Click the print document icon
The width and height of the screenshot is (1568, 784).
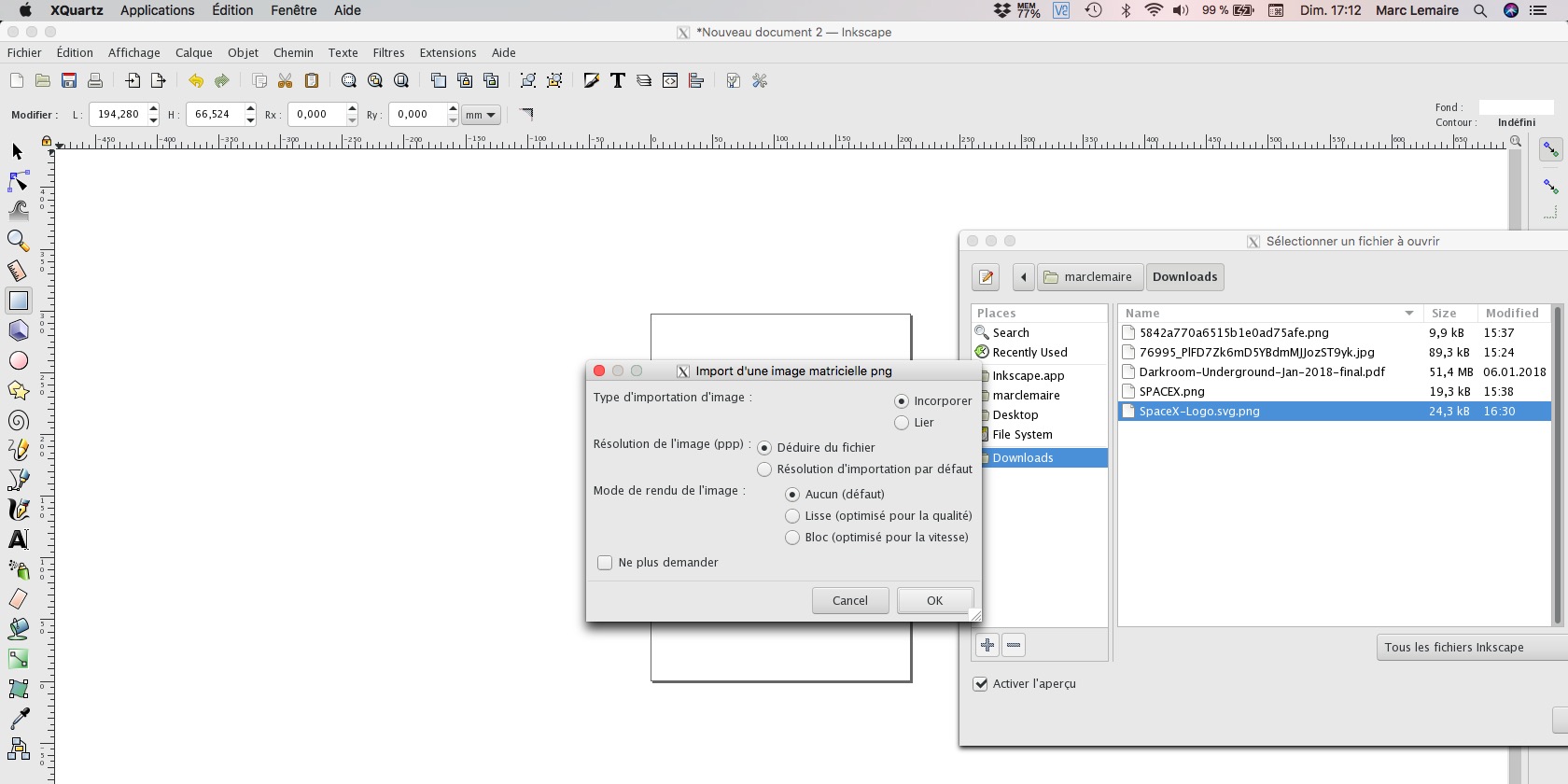[95, 81]
